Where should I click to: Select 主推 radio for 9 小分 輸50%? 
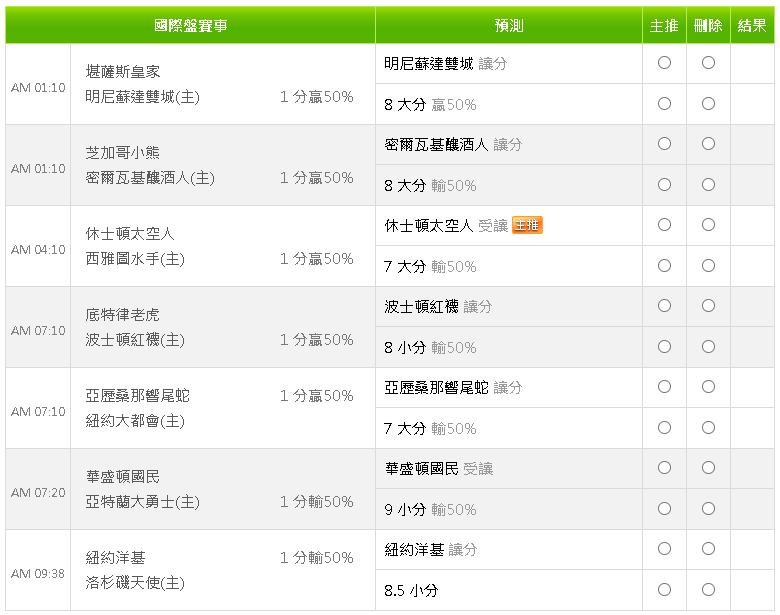point(664,509)
